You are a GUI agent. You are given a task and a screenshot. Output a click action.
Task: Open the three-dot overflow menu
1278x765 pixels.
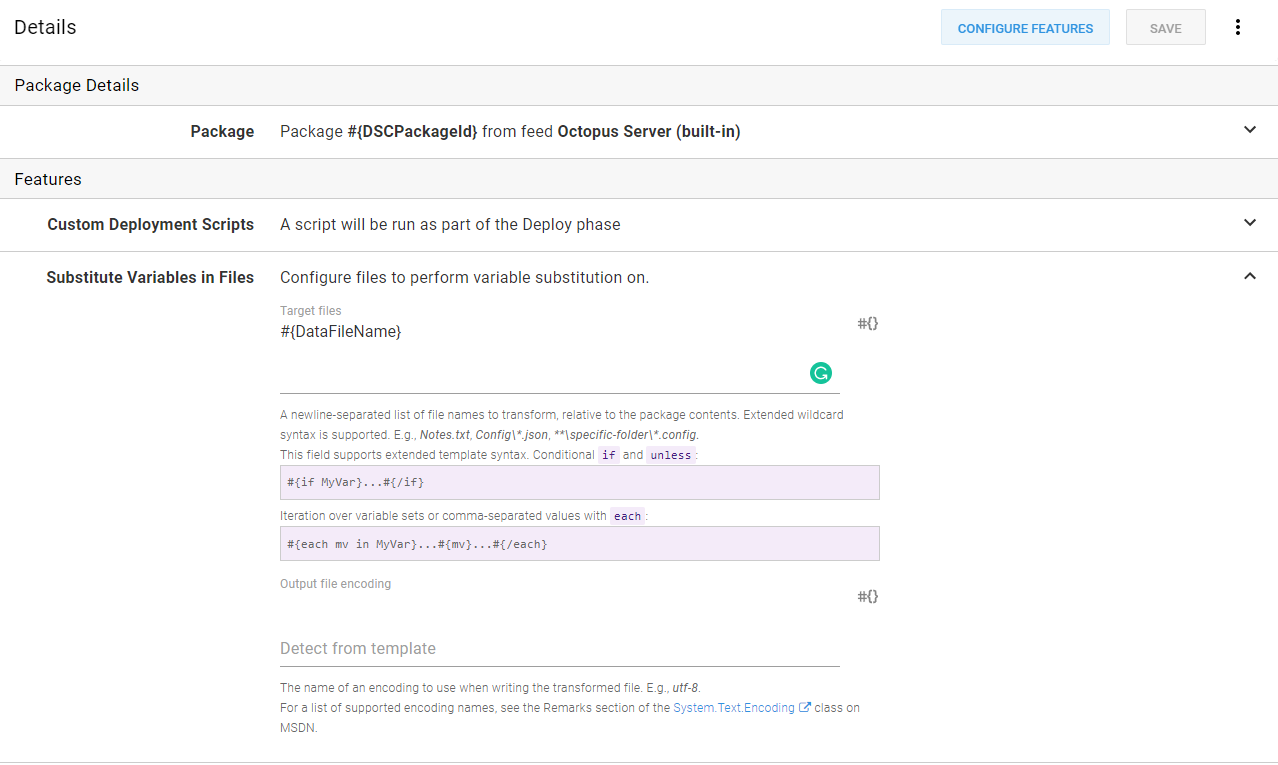point(1237,28)
